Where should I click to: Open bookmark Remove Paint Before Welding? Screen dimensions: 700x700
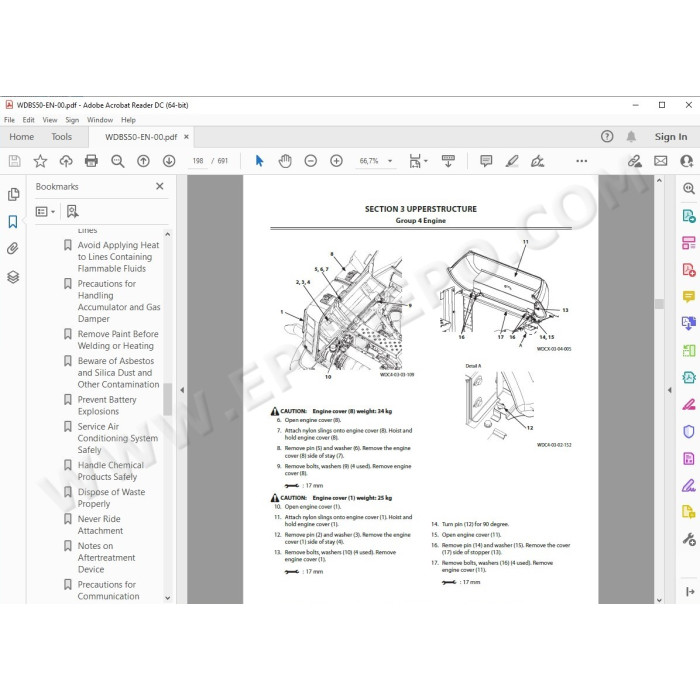coord(118,340)
